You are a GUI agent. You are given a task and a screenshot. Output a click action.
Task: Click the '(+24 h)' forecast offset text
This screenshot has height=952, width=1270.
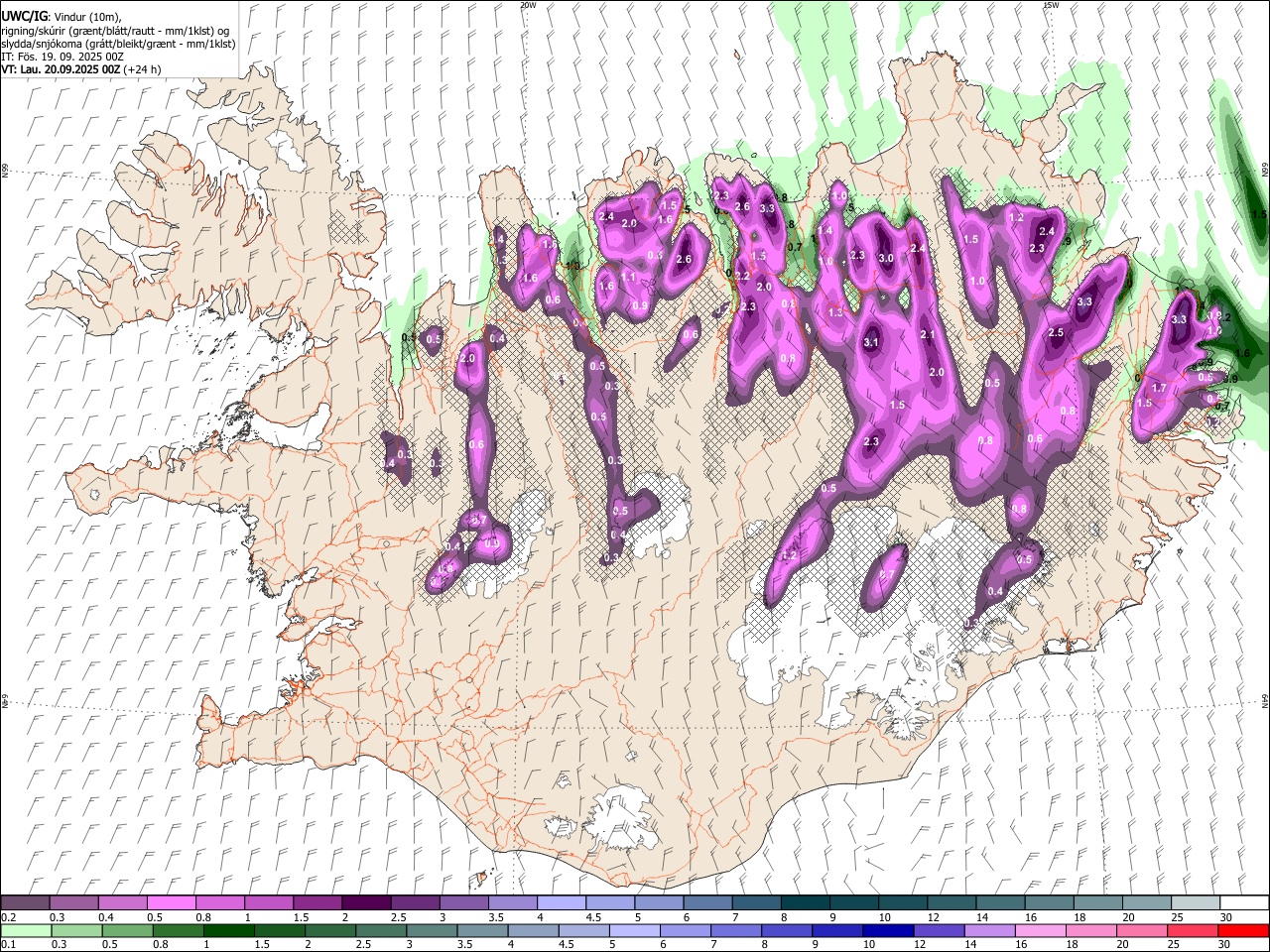tap(143, 68)
